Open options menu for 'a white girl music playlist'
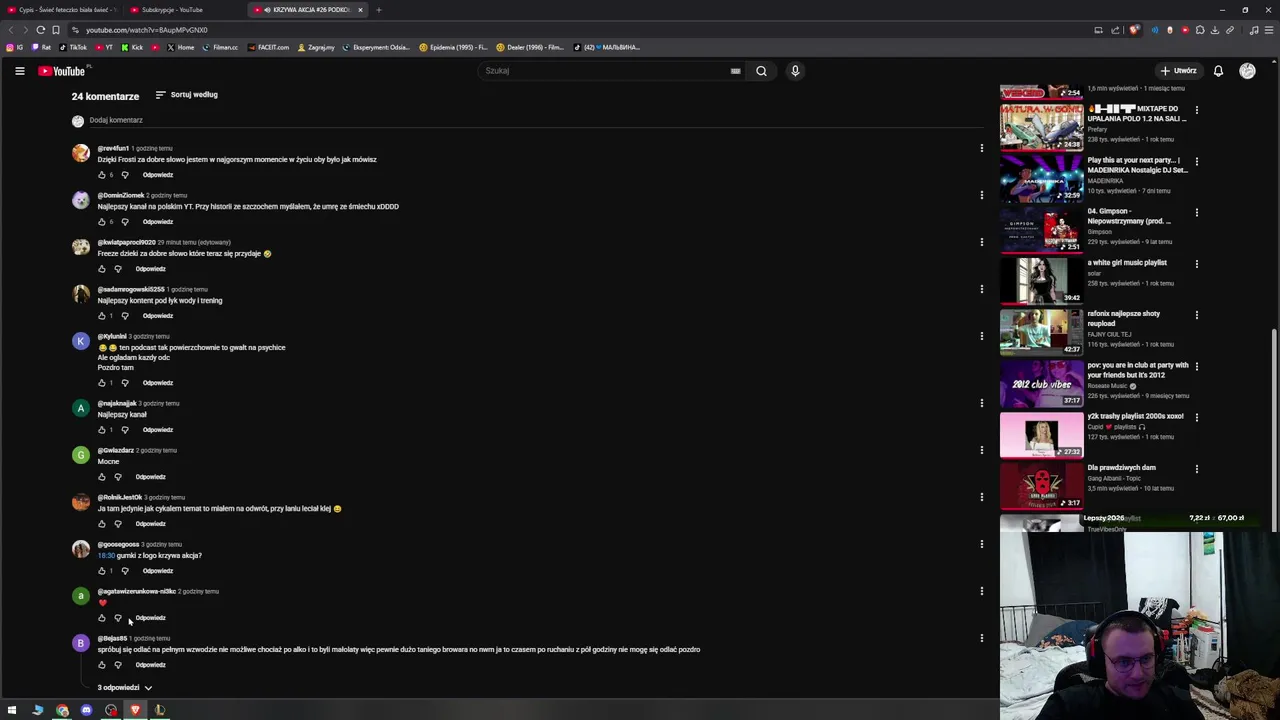This screenshot has width=1280, height=720. coord(1196,264)
